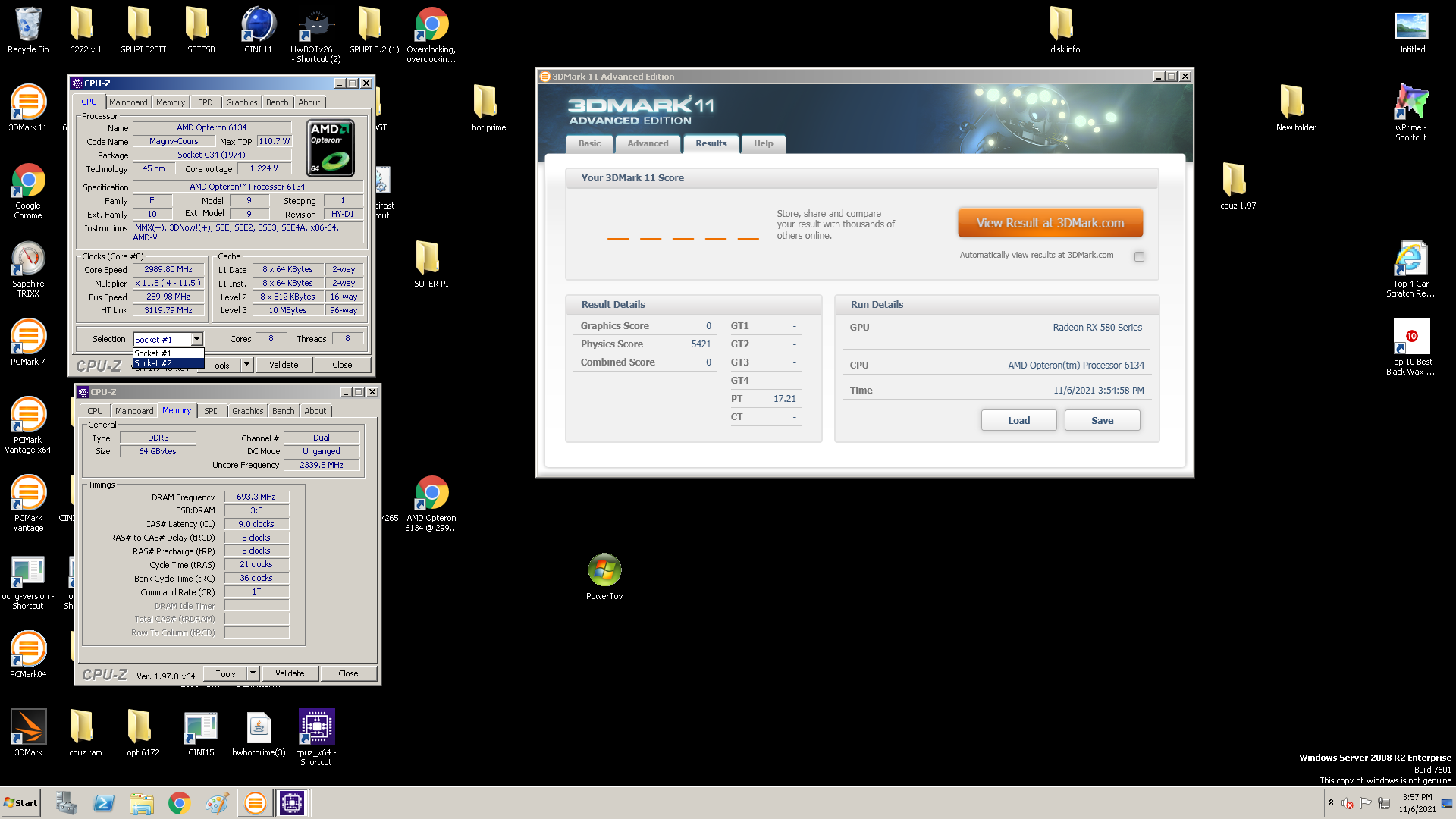This screenshot has width=1456, height=819.
Task: Click Validate in the upper CPU-Z window
Action: click(284, 365)
